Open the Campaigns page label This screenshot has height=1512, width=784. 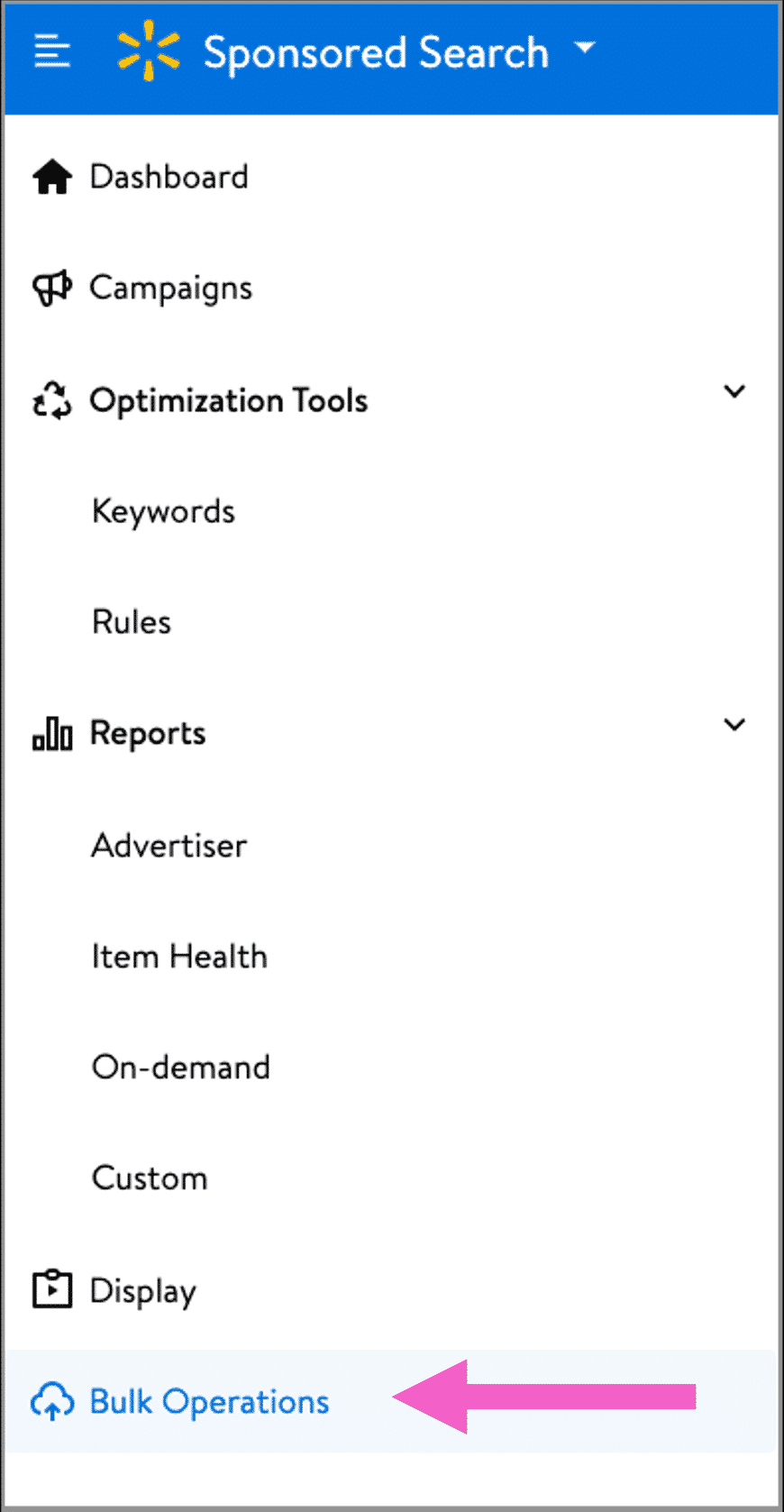[x=170, y=289]
